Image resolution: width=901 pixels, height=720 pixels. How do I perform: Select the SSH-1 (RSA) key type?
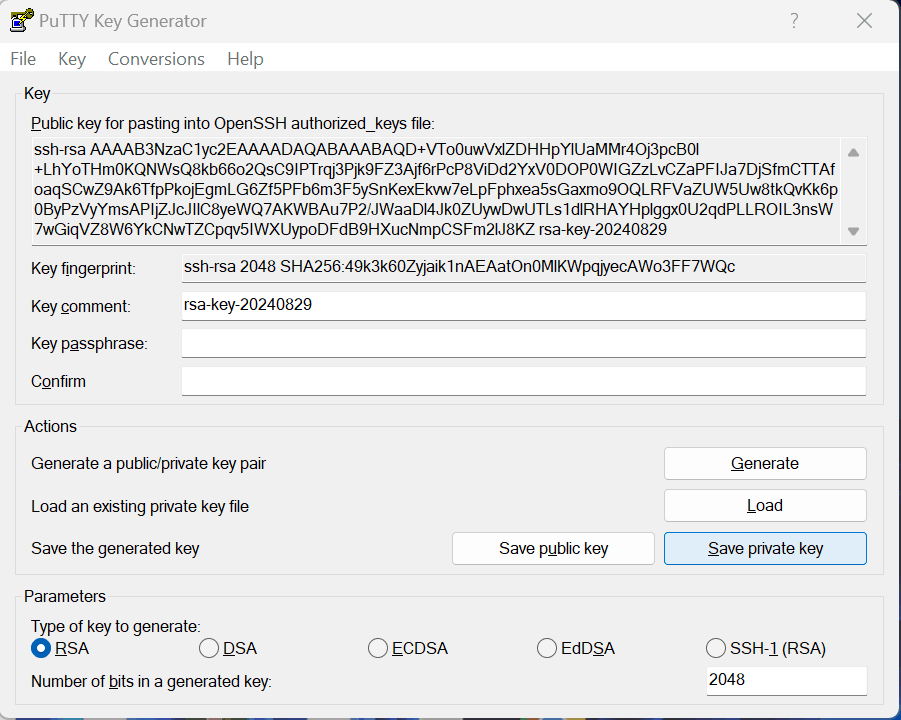[x=765, y=648]
